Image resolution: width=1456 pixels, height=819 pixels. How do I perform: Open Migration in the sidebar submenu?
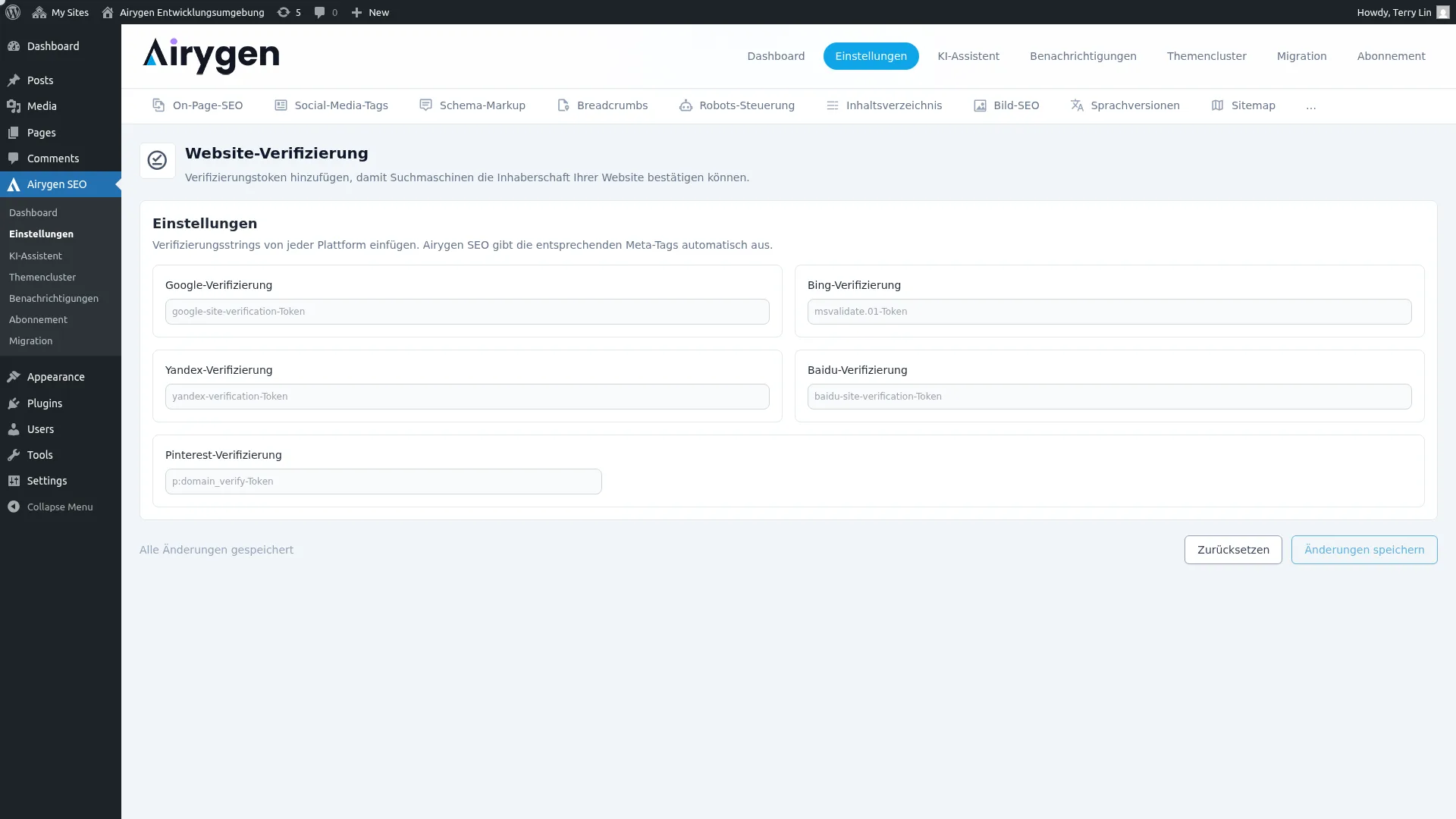[31, 341]
